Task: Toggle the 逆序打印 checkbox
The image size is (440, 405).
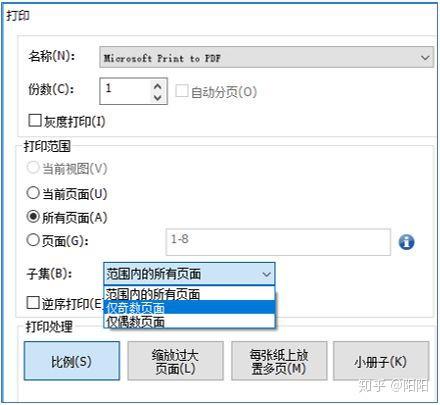Action: tap(33, 303)
